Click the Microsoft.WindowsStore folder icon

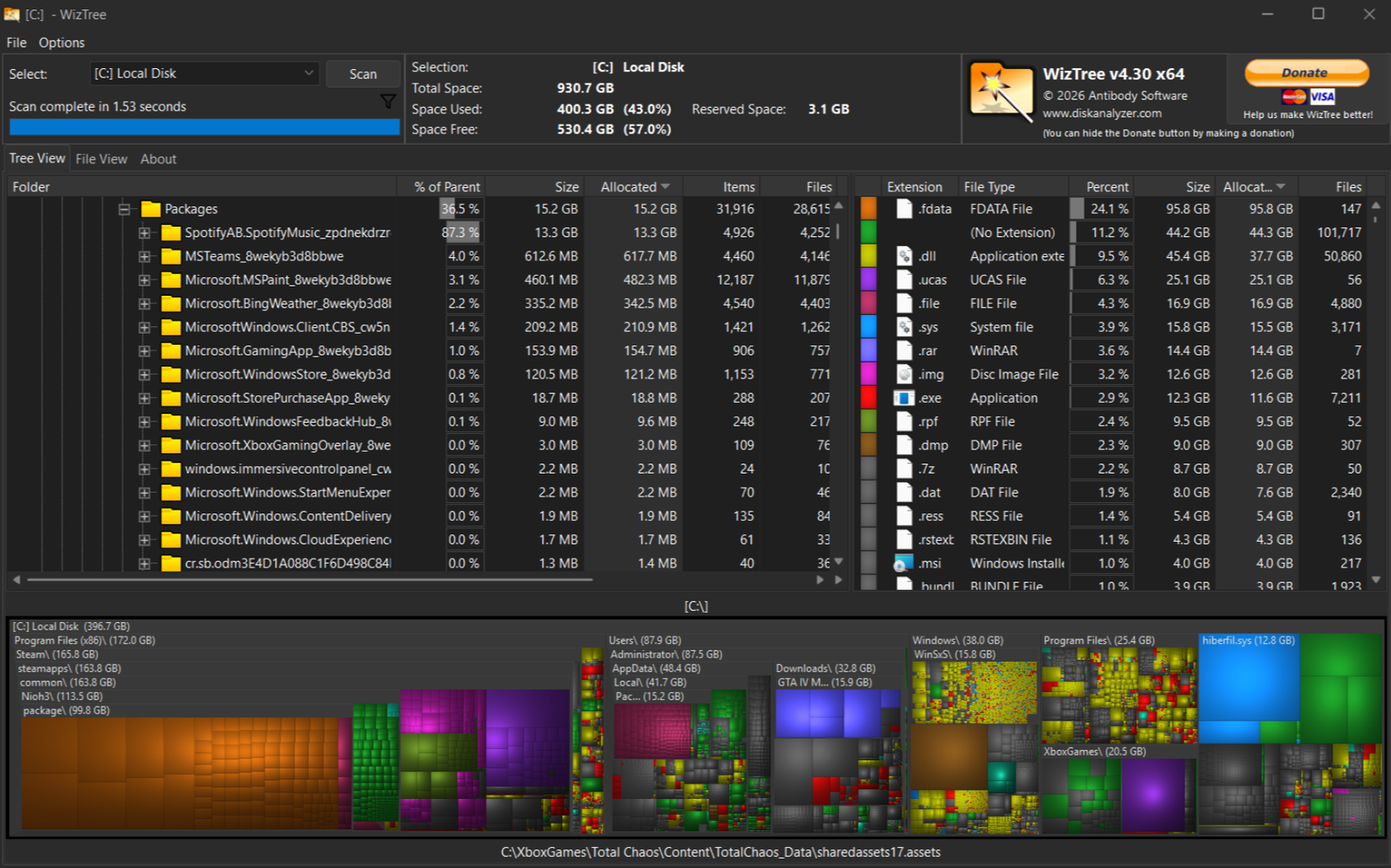(x=171, y=374)
